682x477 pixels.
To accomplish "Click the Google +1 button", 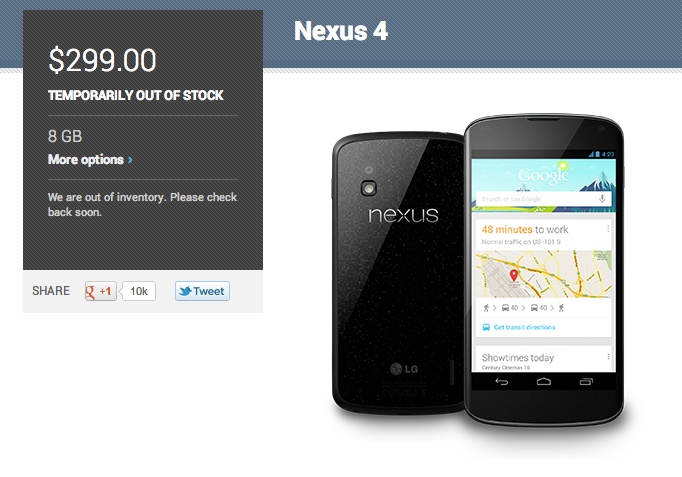I will point(101,291).
